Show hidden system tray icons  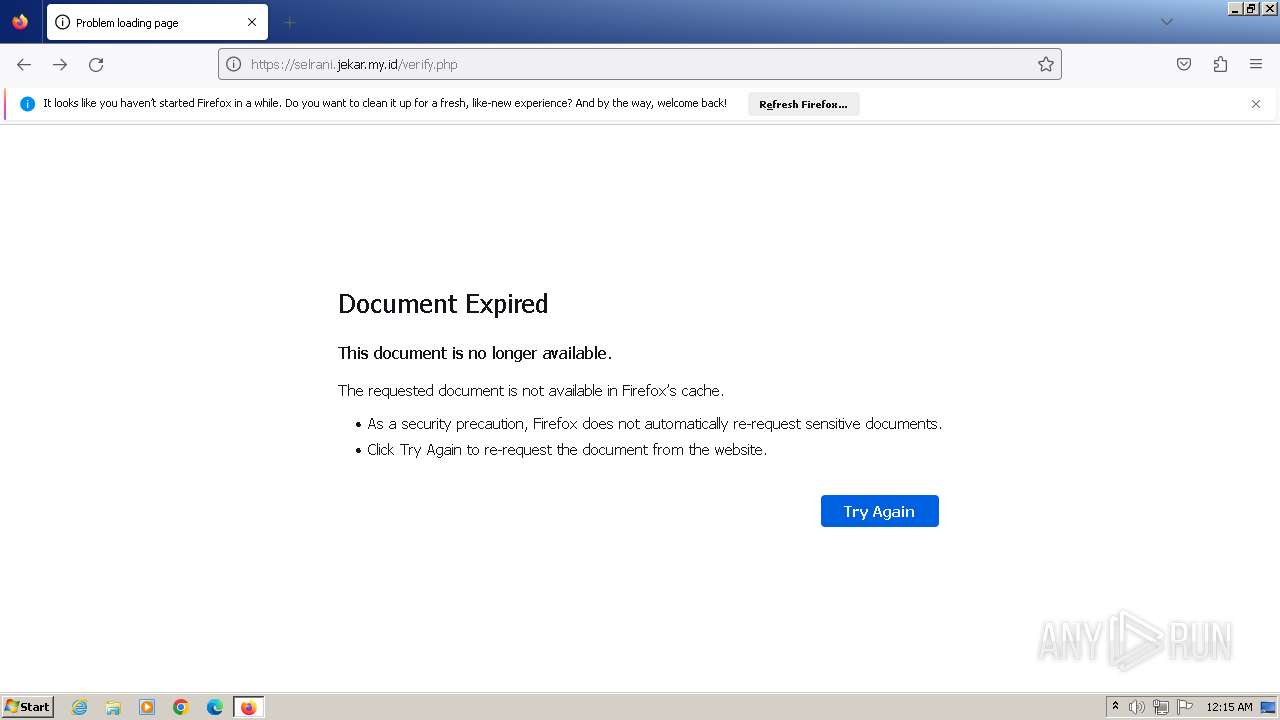click(x=1115, y=707)
